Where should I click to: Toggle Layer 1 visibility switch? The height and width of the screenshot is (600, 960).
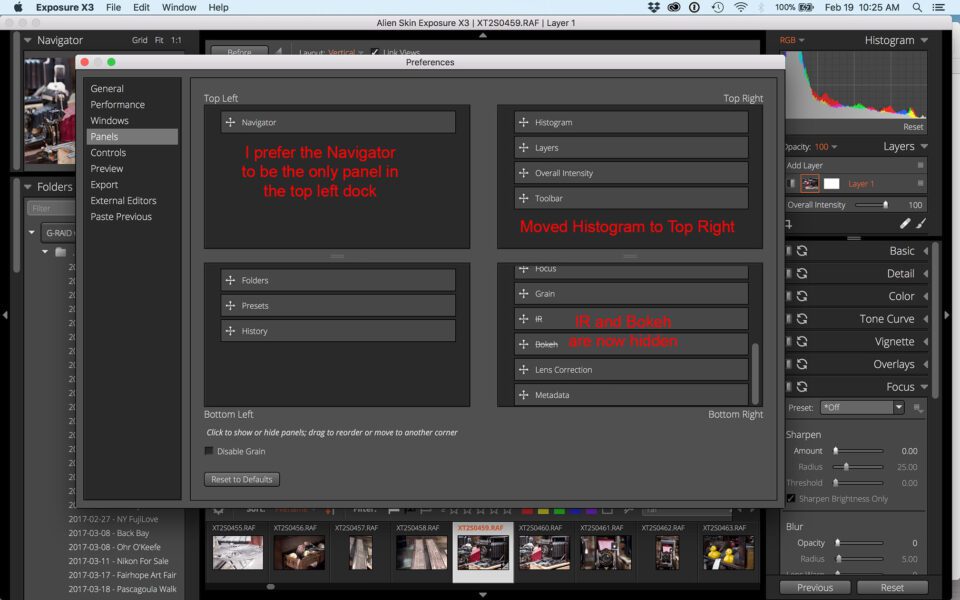point(791,184)
